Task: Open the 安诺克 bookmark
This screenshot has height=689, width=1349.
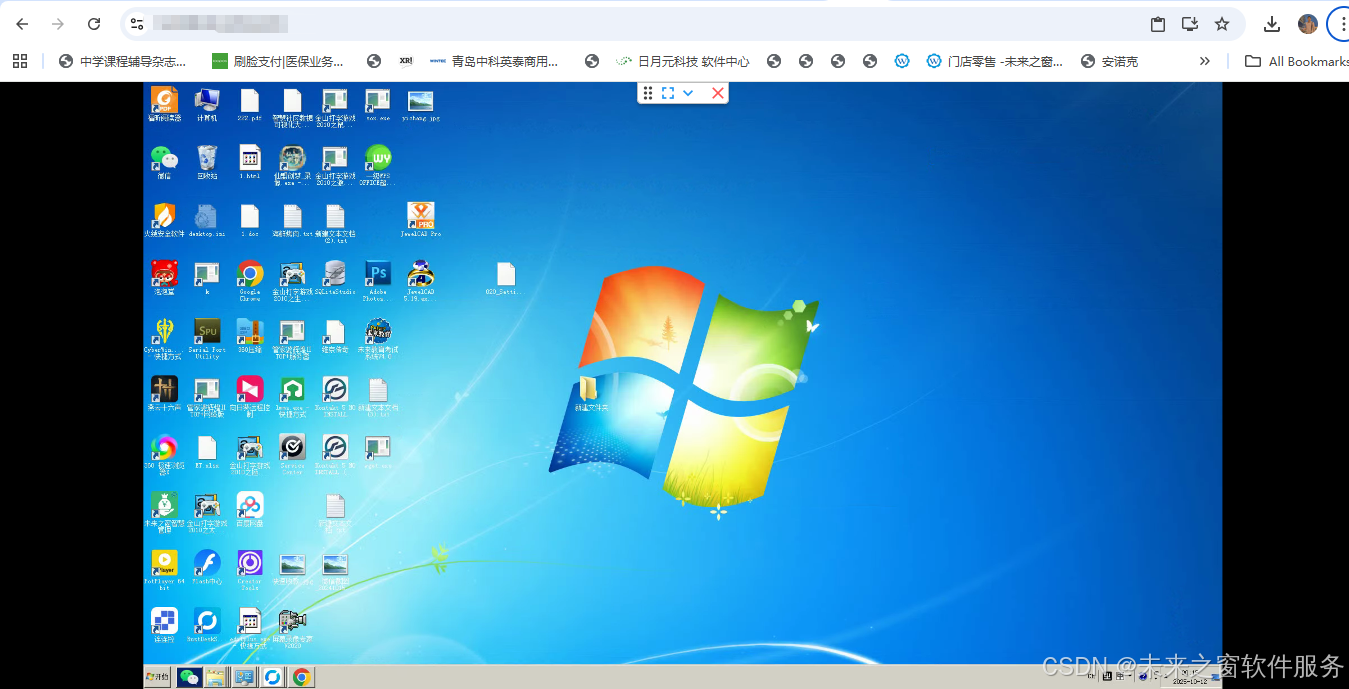Action: (1110, 61)
